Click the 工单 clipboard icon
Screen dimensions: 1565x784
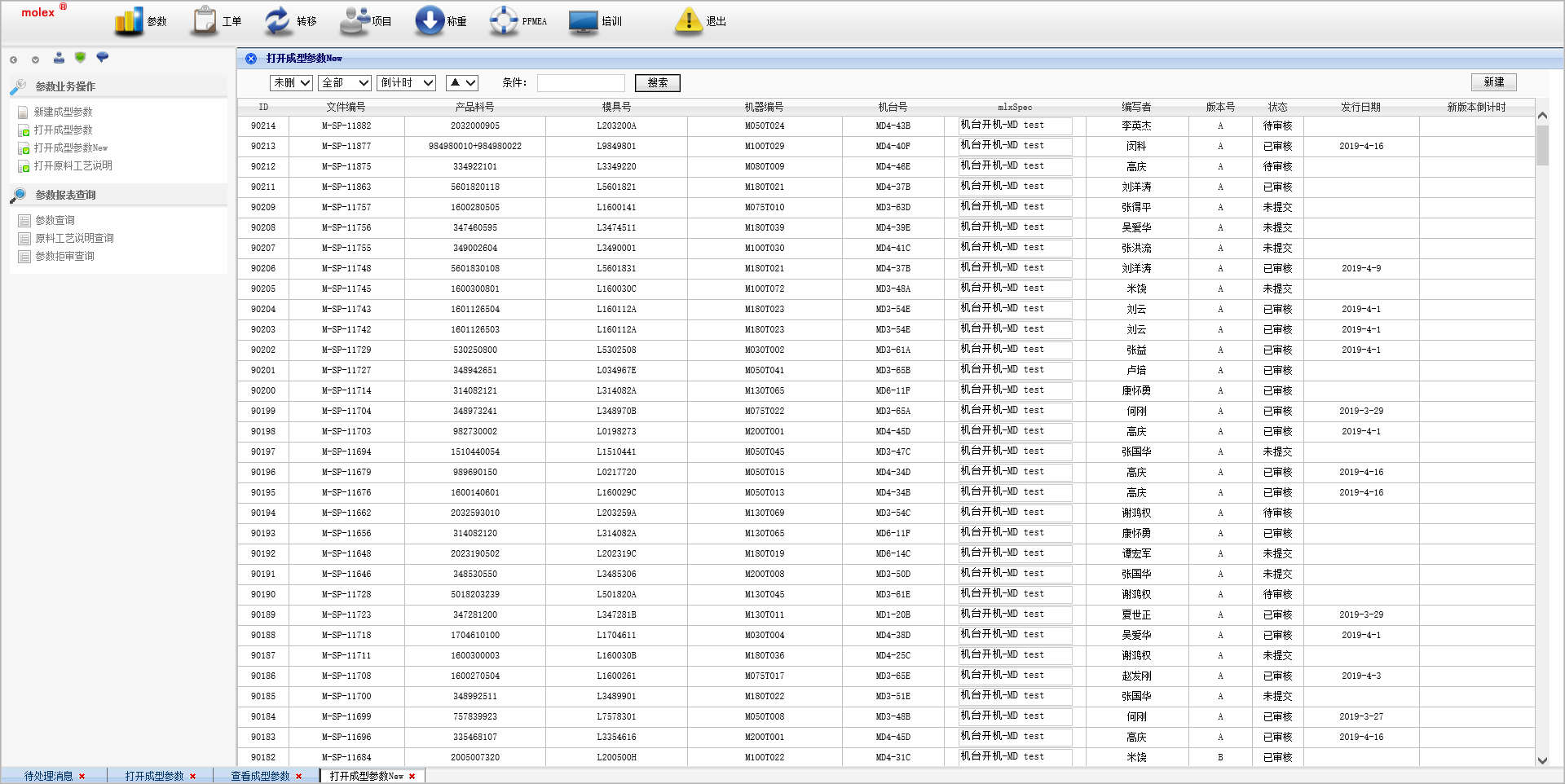click(204, 21)
